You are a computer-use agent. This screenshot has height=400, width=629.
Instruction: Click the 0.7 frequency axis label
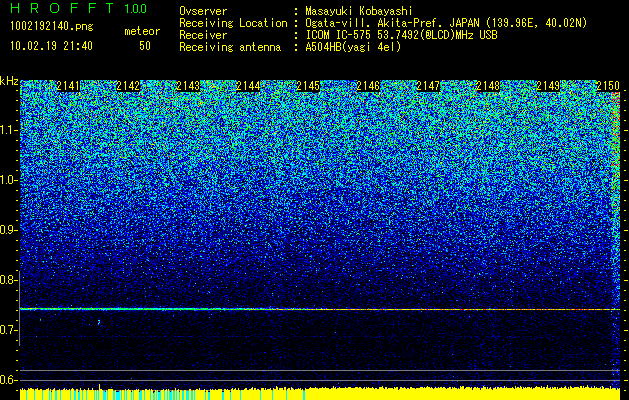[x=8, y=330]
